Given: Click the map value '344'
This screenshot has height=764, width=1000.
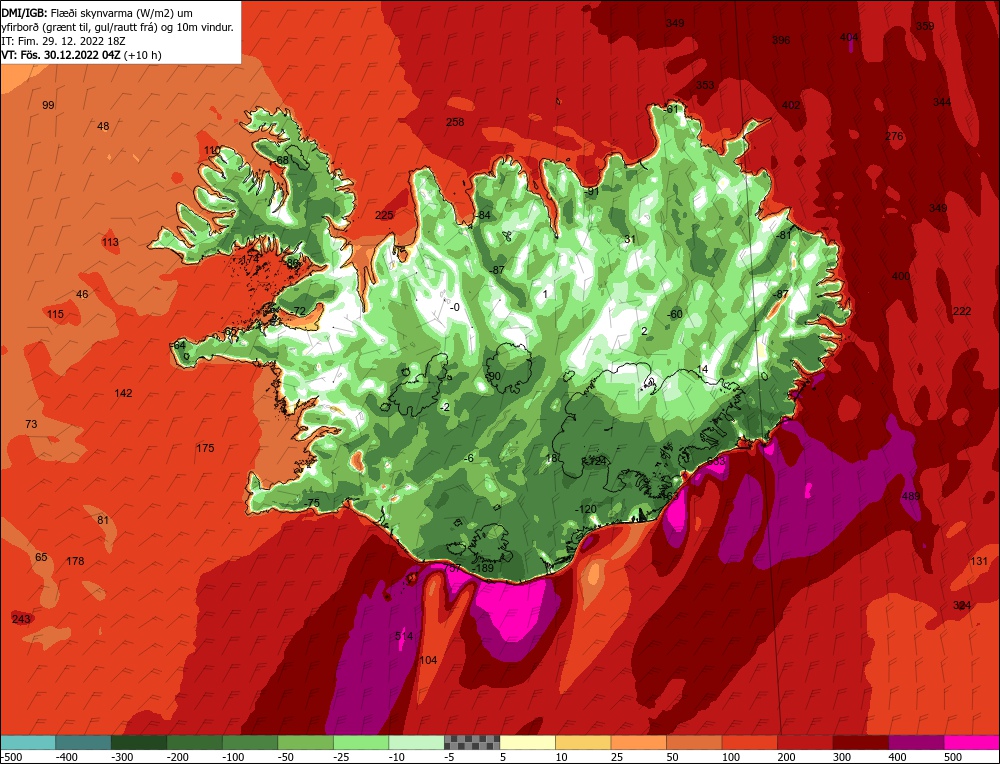Looking at the screenshot, I should coord(942,102).
